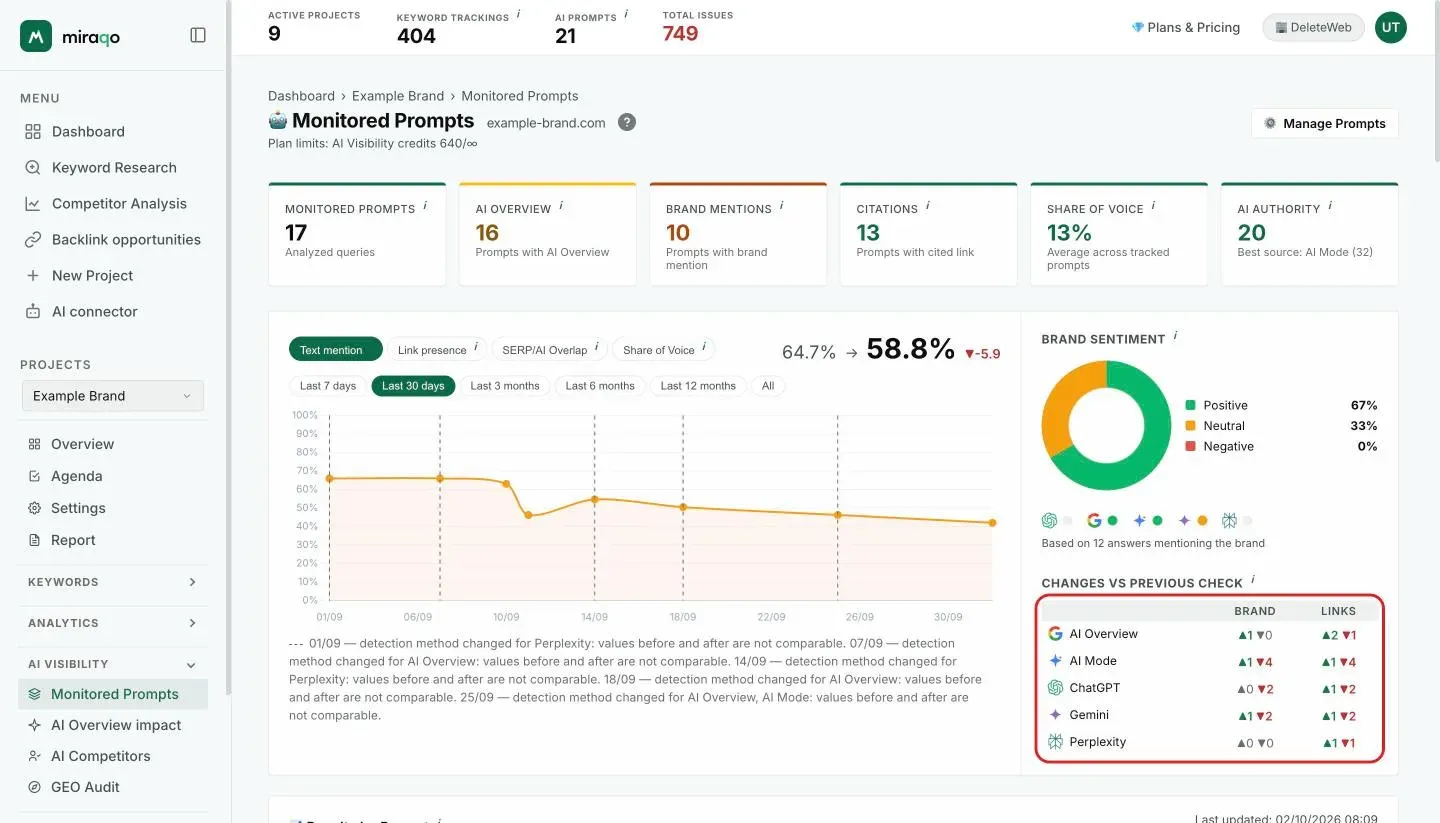Open Competitor Analysis in the menu
The height and width of the screenshot is (823, 1440).
119,204
